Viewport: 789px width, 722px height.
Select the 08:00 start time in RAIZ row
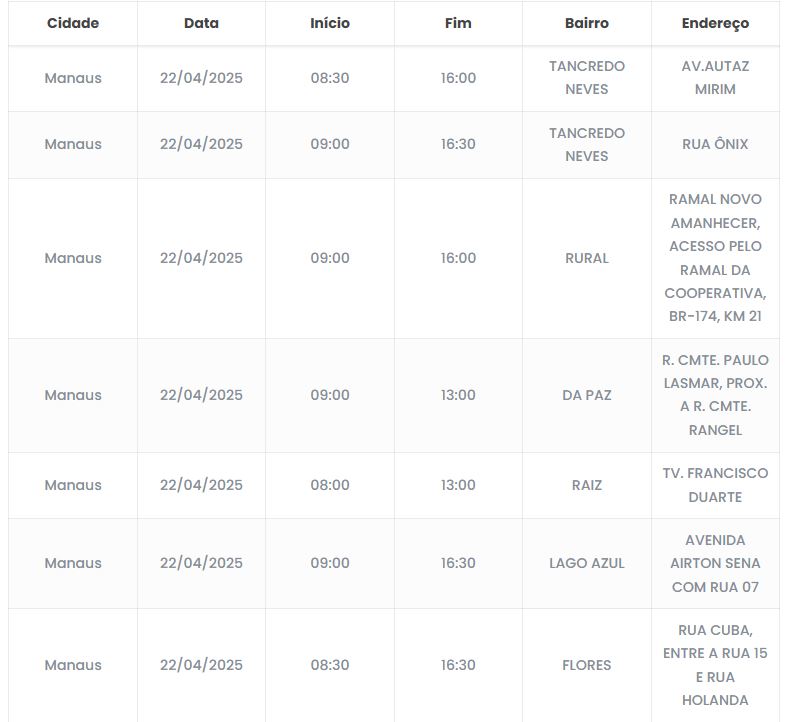click(330, 485)
